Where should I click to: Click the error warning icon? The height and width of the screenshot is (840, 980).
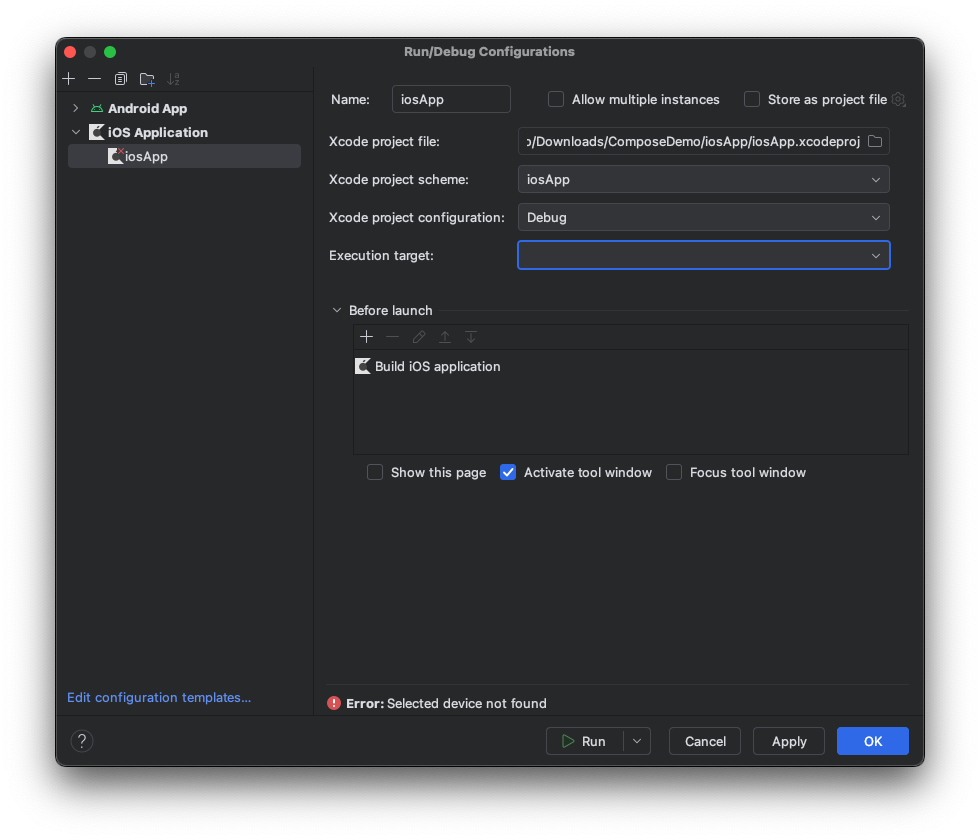[334, 703]
